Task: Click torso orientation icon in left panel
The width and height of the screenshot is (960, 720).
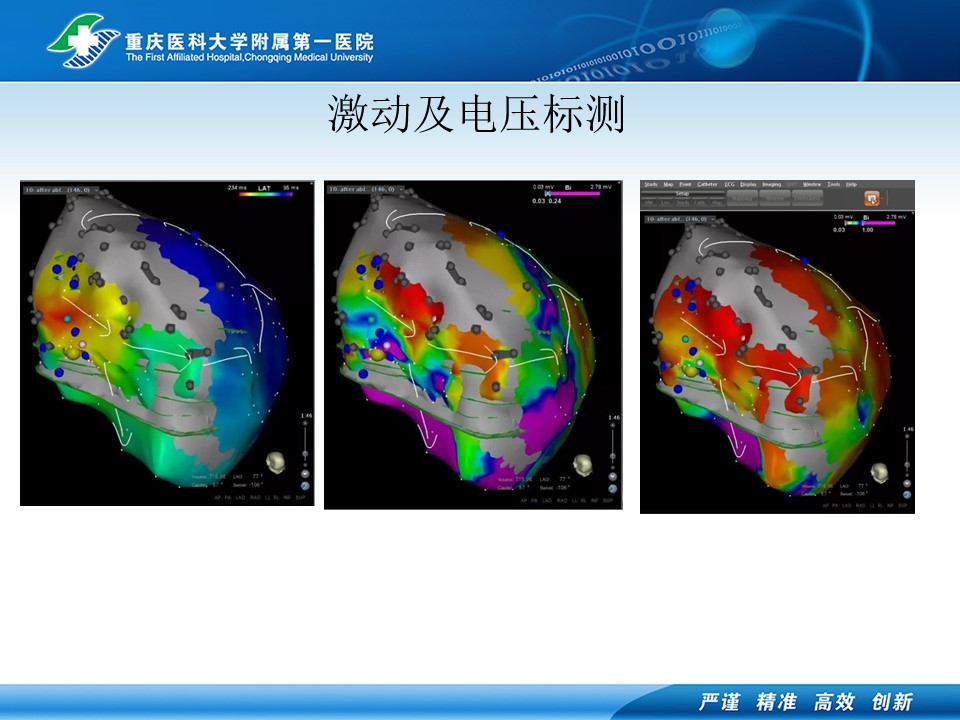Action: [276, 462]
